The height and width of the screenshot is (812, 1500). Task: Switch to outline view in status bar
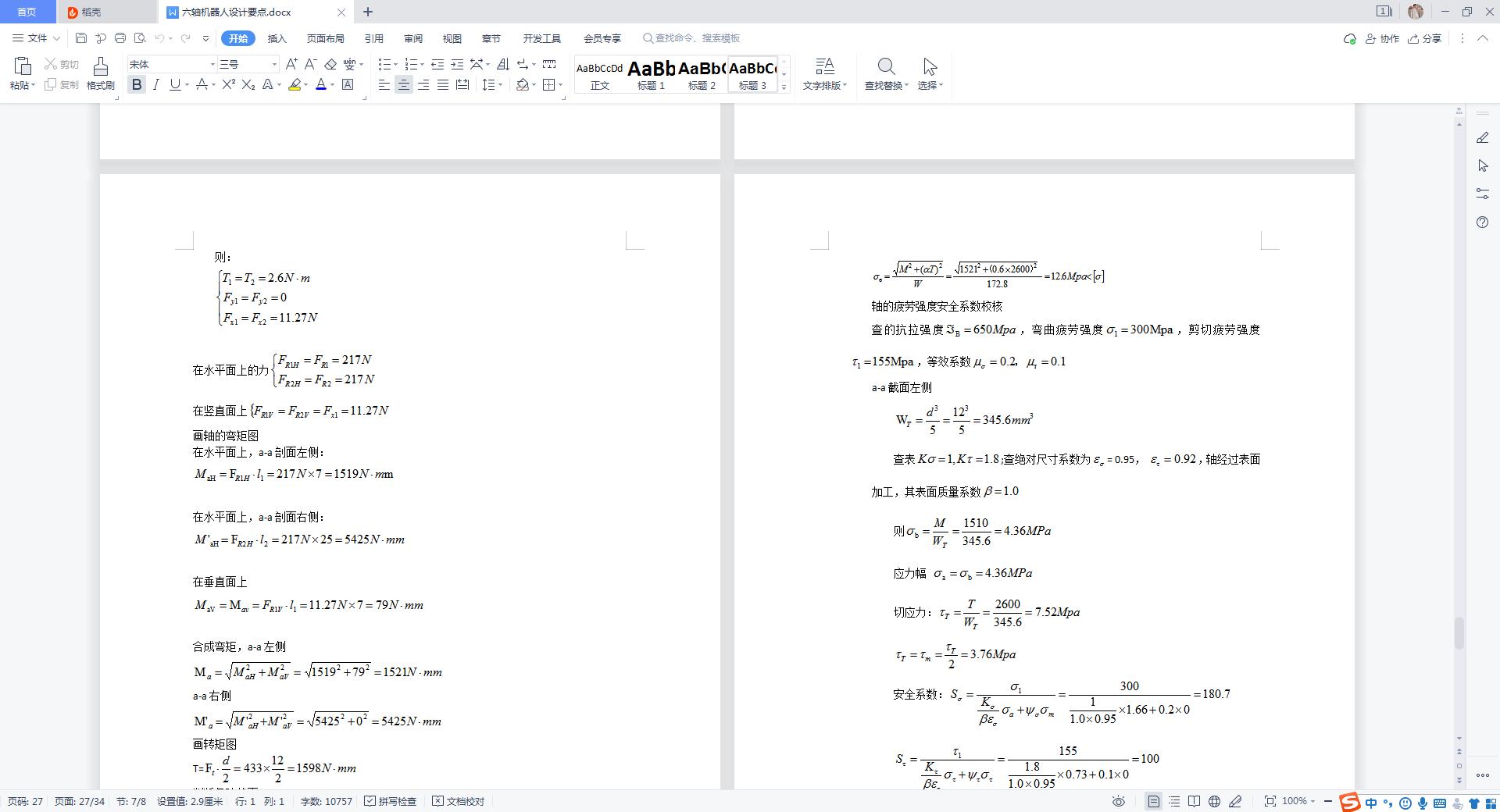(1174, 801)
